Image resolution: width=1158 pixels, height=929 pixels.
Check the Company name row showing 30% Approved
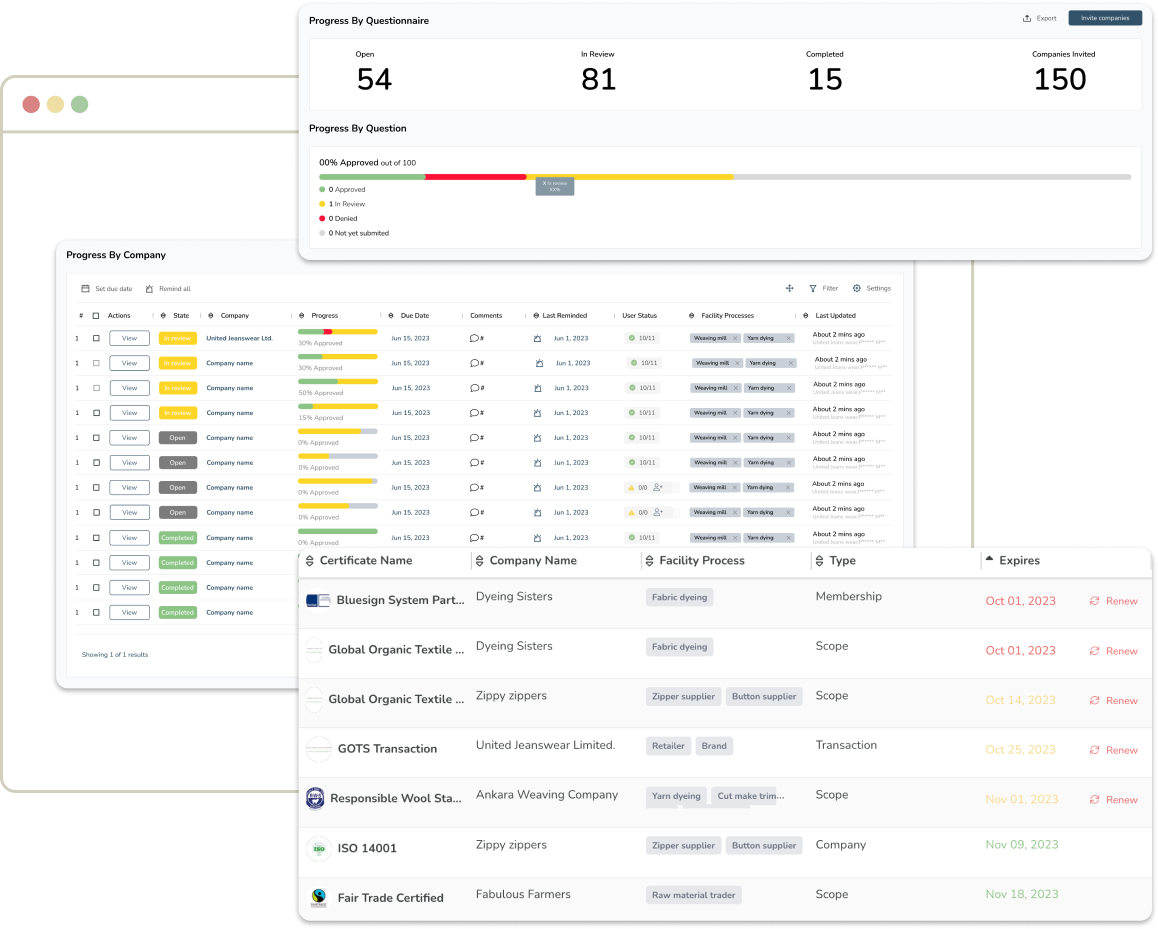point(96,363)
